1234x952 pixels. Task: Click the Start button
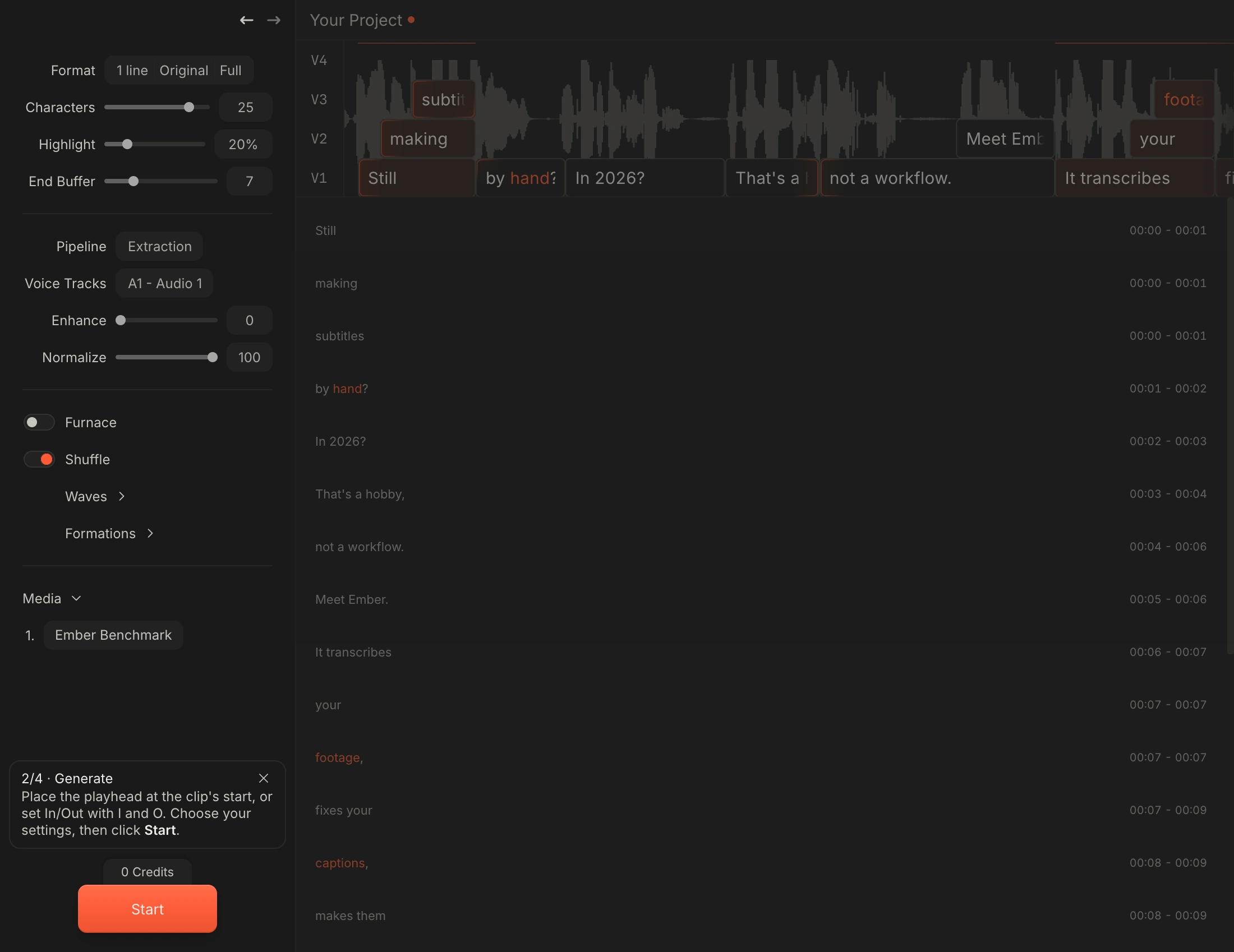(148, 909)
